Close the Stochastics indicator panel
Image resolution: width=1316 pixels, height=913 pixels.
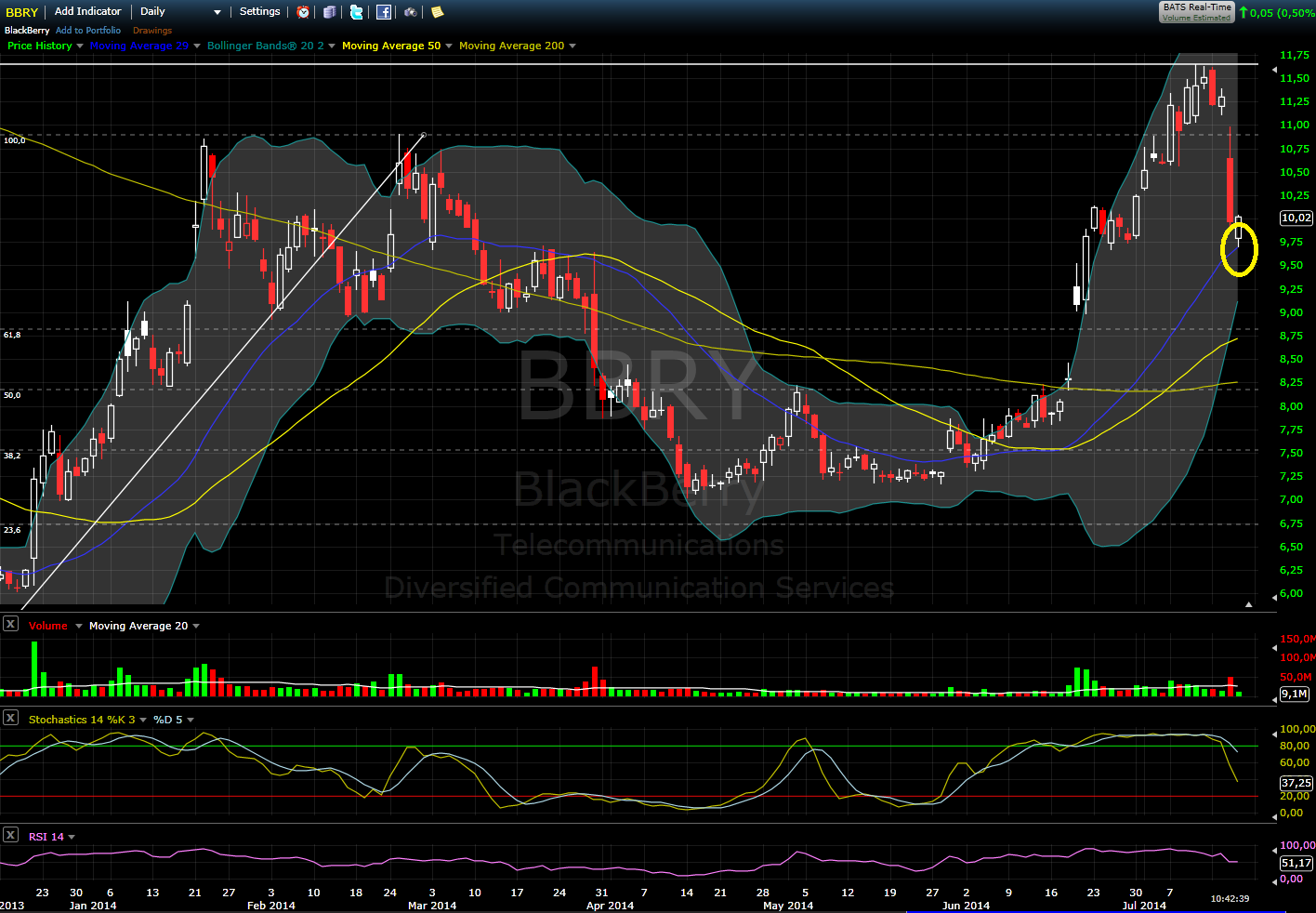pyautogui.click(x=10, y=718)
